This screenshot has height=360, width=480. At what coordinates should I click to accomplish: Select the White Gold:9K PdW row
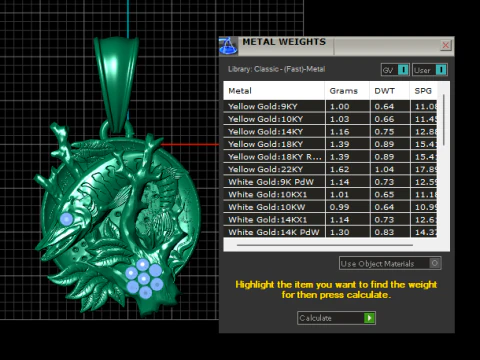click(330, 182)
